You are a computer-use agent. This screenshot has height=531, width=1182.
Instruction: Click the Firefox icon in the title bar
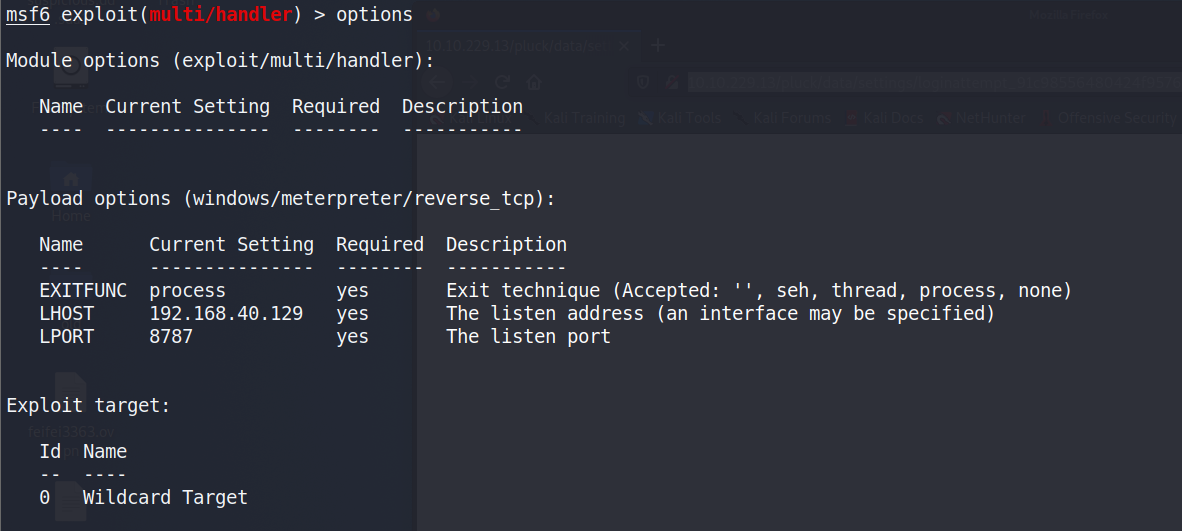point(432,14)
